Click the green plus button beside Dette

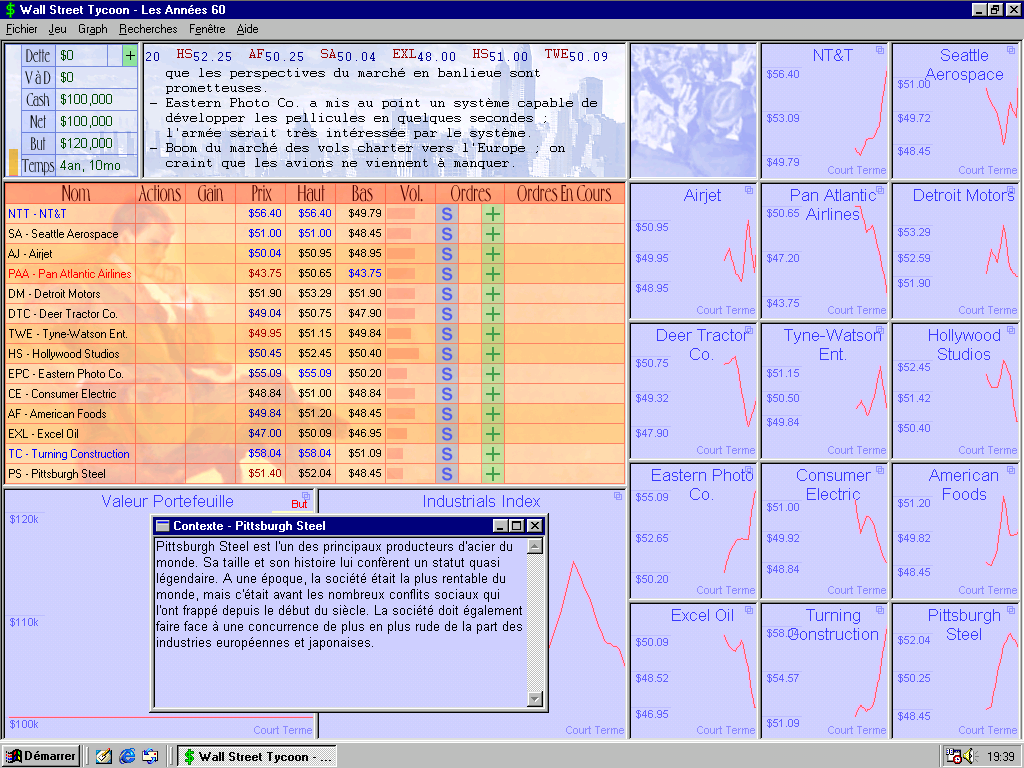tap(130, 56)
